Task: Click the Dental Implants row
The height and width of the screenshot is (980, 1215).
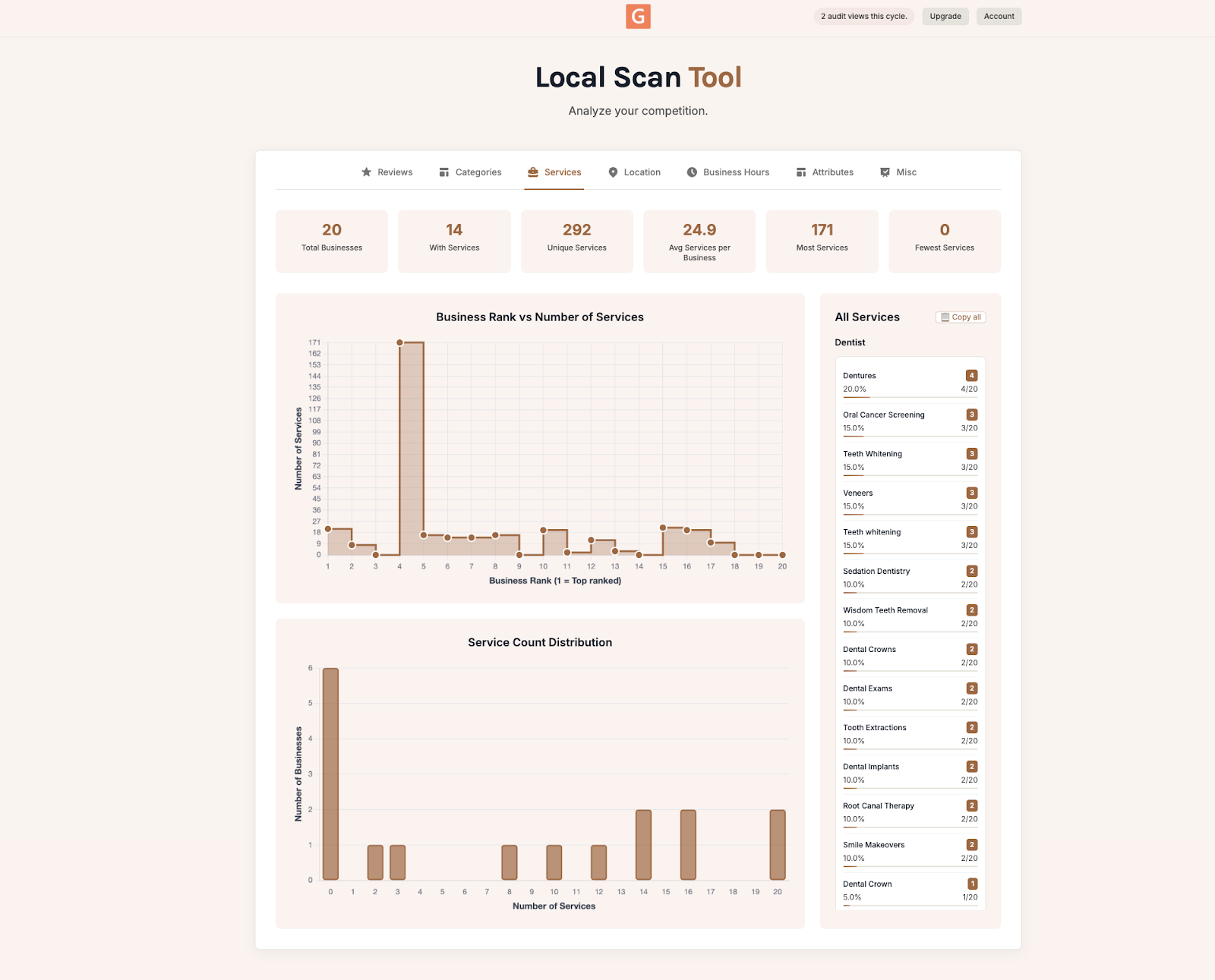Action: pyautogui.click(x=910, y=774)
